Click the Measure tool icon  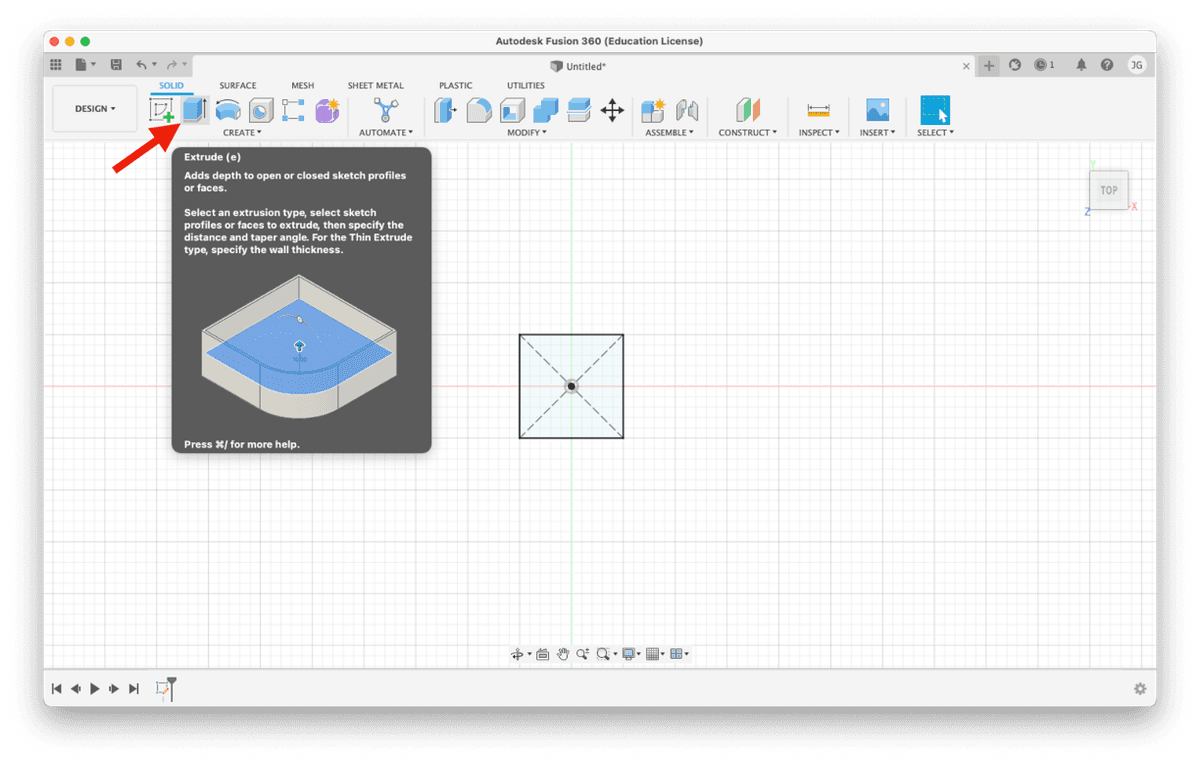(x=818, y=110)
